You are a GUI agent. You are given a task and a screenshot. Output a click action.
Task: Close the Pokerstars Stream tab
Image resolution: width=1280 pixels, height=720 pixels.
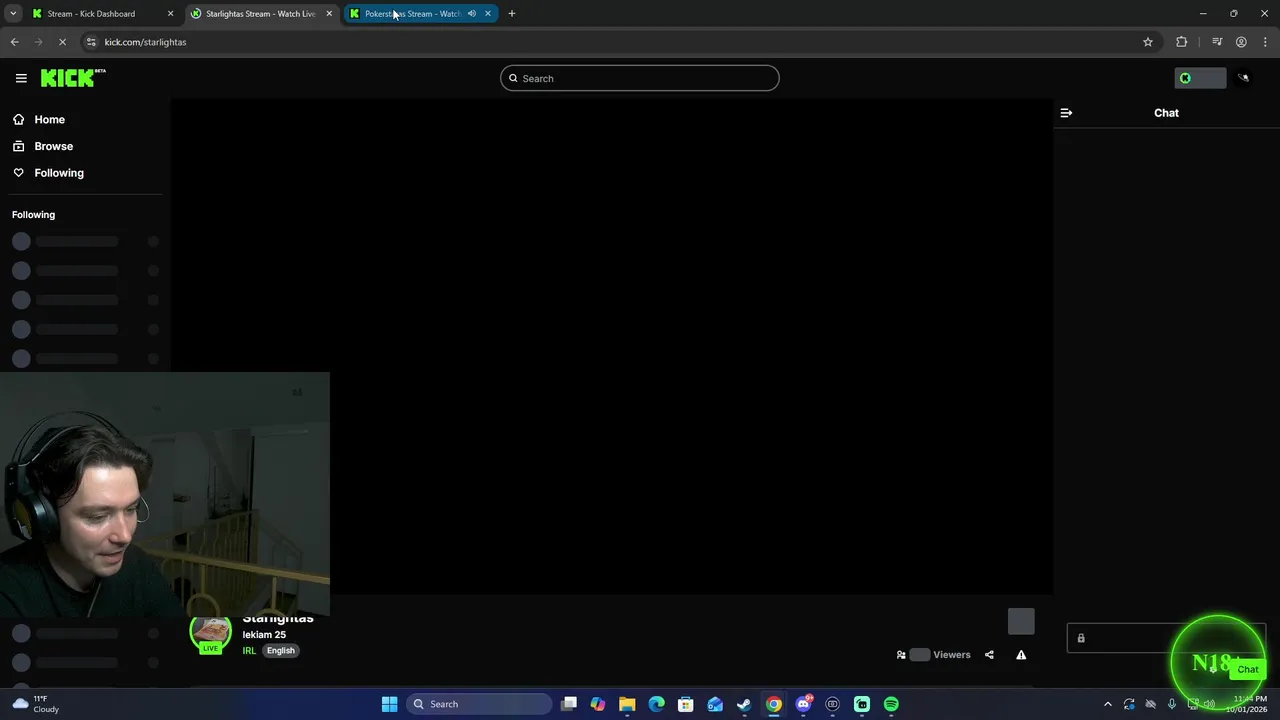488,14
